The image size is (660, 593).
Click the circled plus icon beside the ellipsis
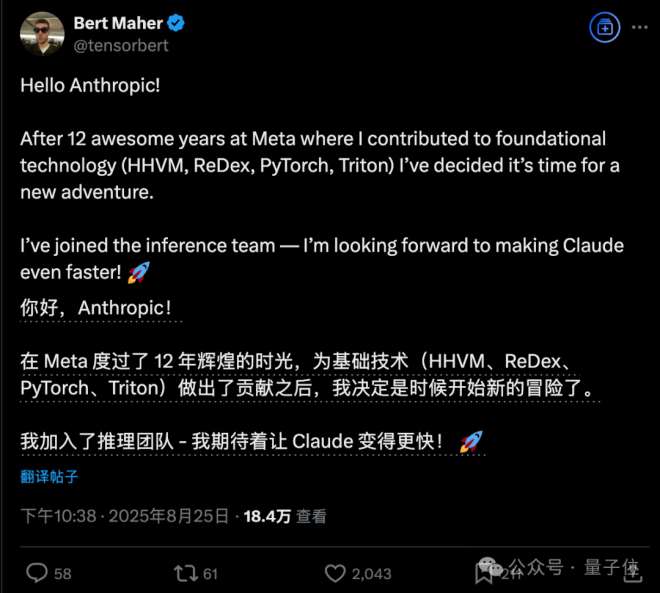(x=604, y=28)
